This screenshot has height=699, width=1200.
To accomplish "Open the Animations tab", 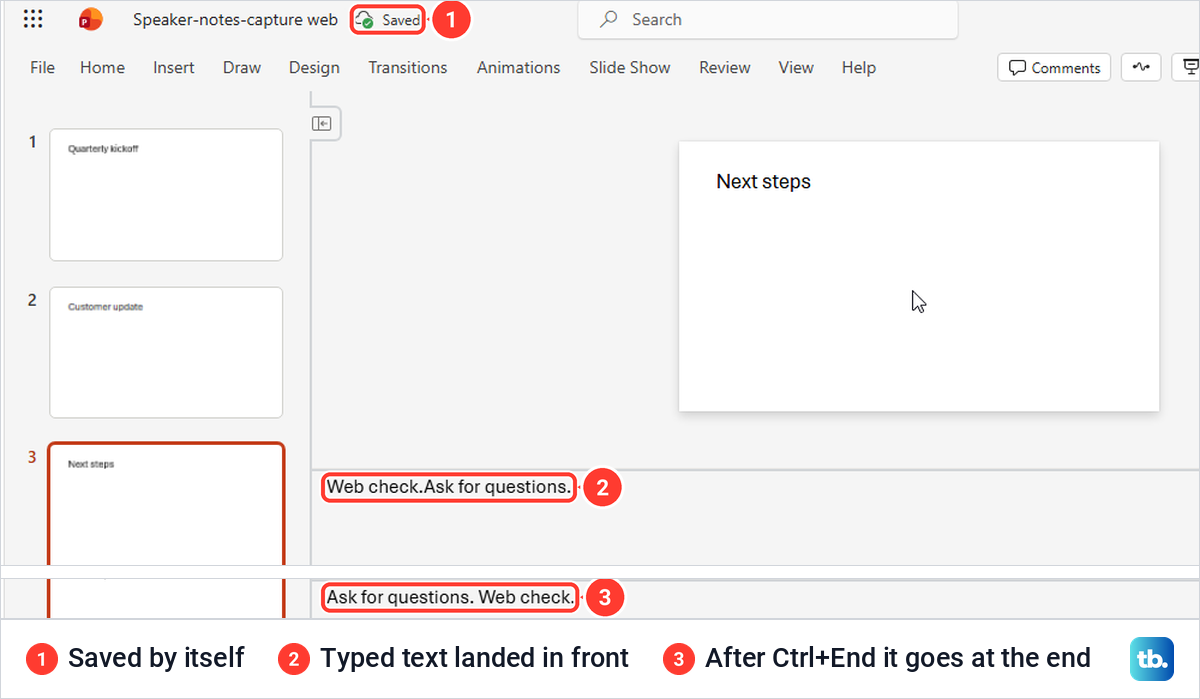I will pyautogui.click(x=518, y=67).
